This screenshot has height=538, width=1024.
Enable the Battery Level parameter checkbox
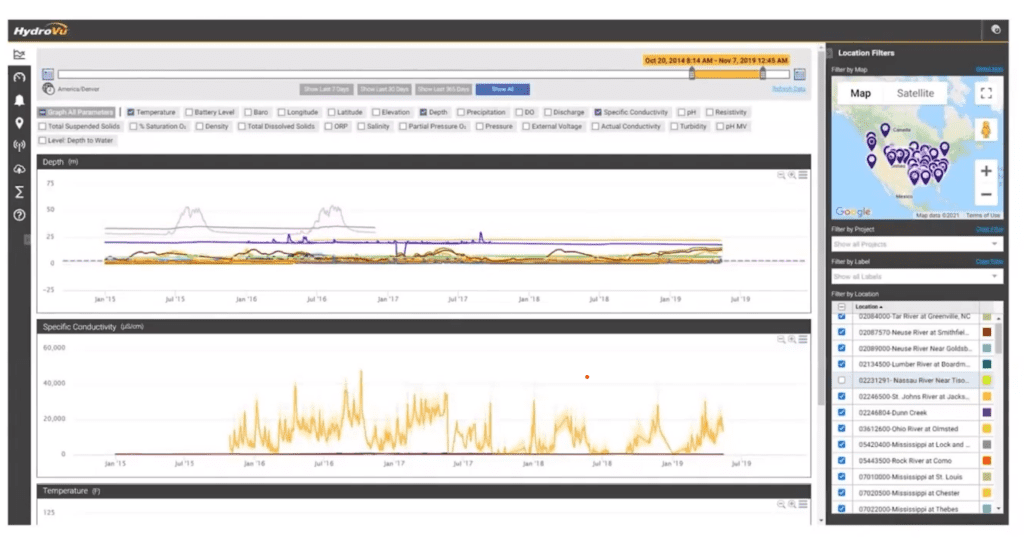(x=189, y=112)
